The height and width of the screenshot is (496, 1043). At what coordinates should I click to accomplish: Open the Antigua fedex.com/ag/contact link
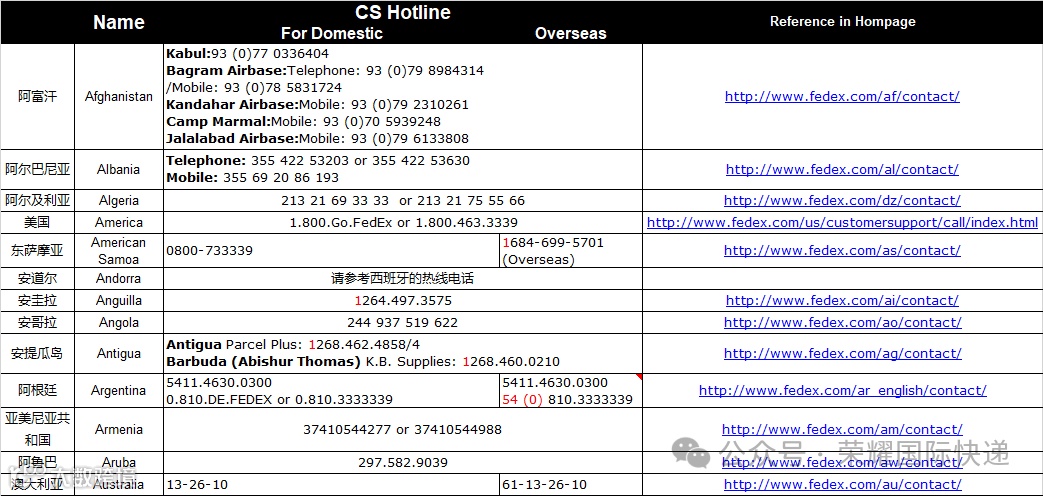(842, 354)
